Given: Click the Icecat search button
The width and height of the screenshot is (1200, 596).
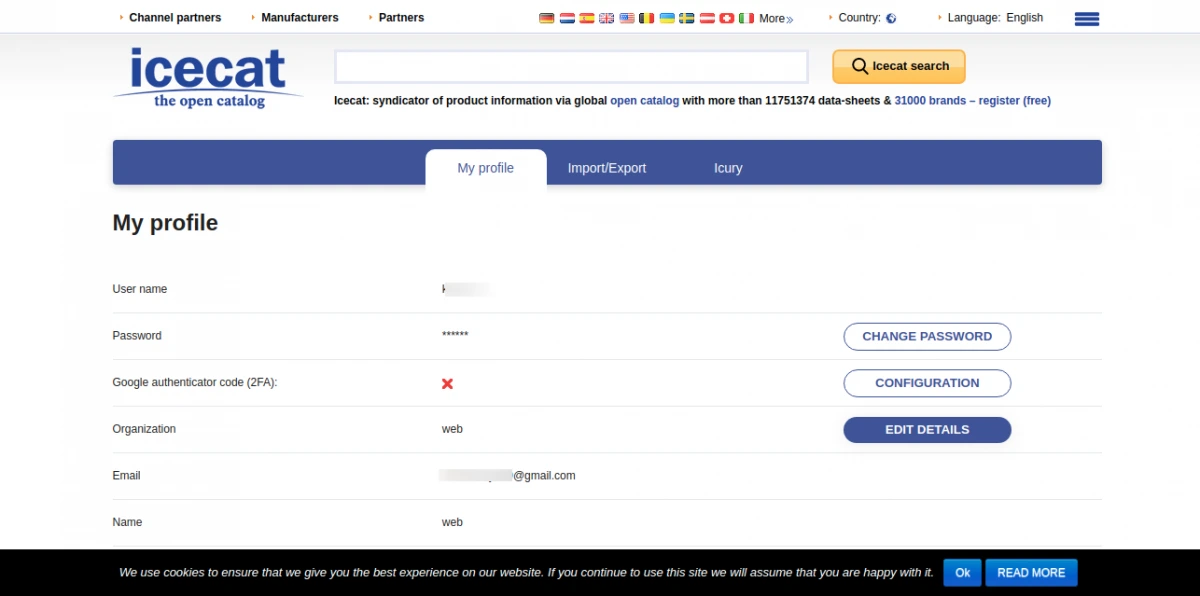Looking at the screenshot, I should coord(899,66).
